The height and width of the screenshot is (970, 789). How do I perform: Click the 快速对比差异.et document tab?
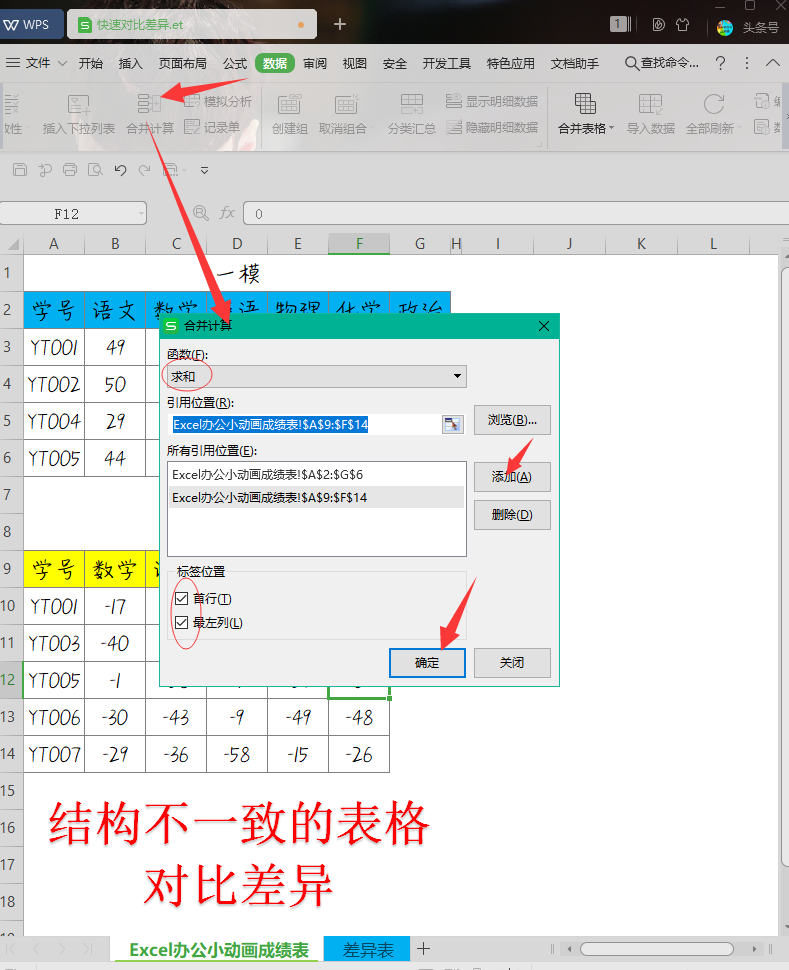[x=192, y=25]
